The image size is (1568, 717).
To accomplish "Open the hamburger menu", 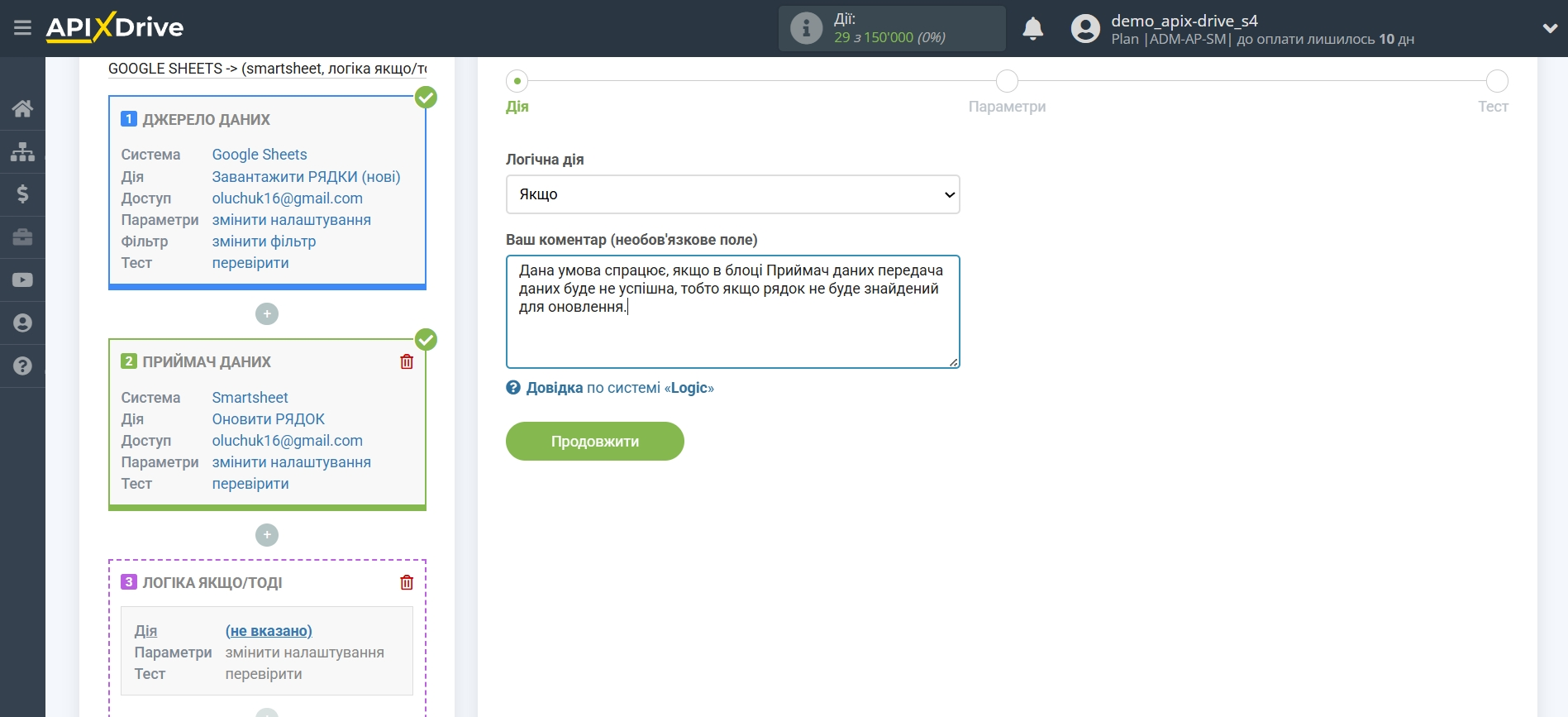I will [x=22, y=28].
